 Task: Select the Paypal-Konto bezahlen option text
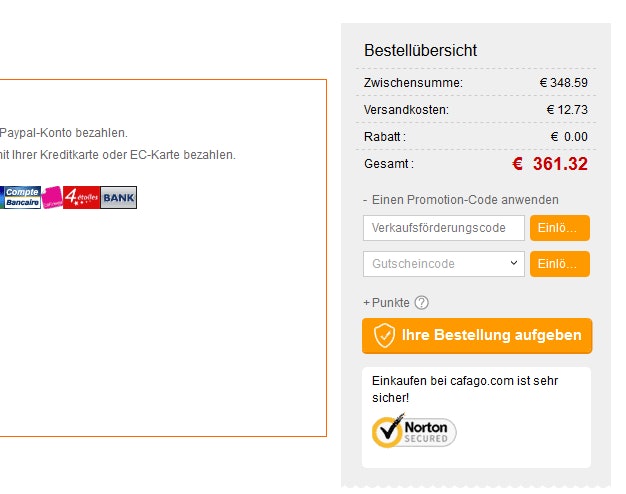pyautogui.click(x=63, y=133)
